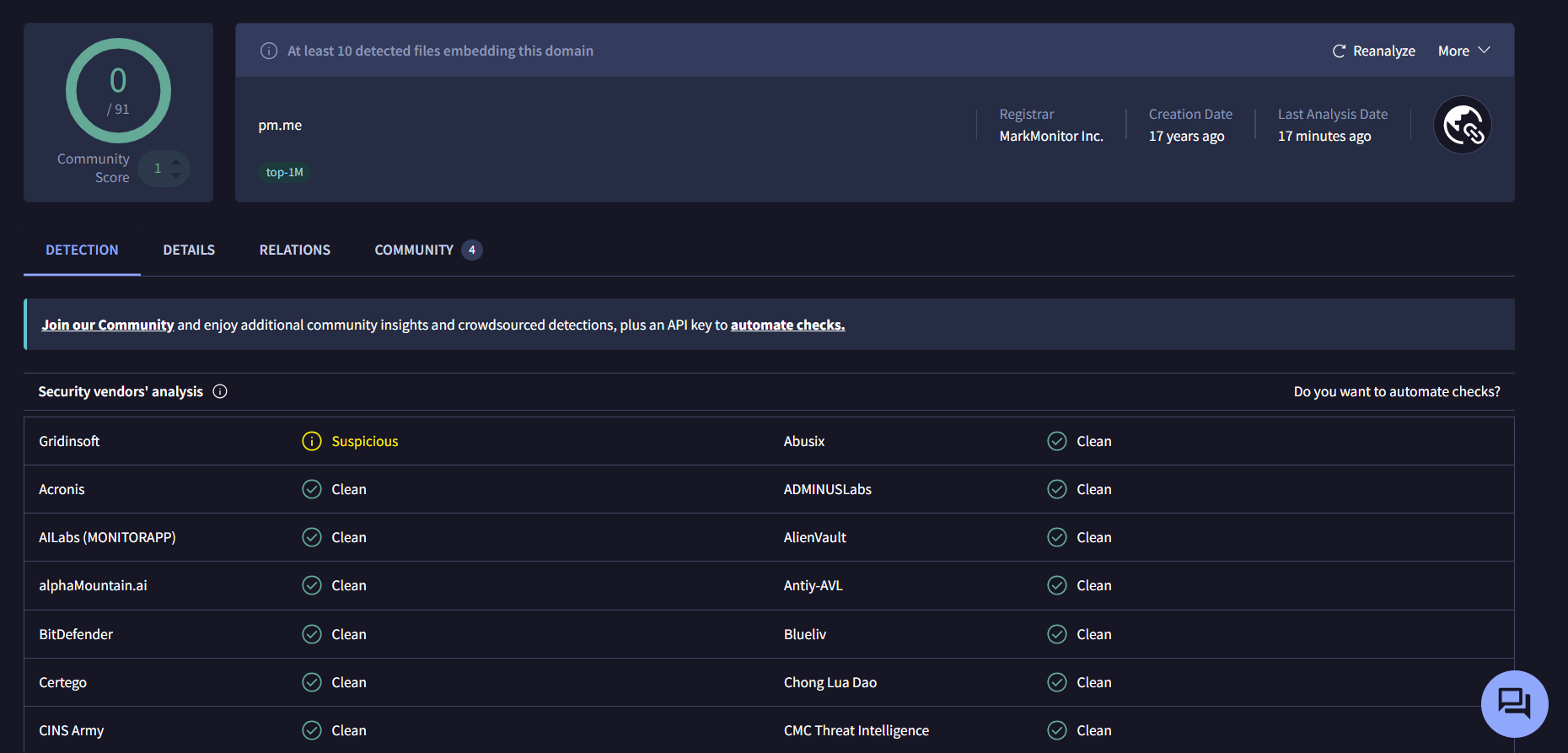The height and width of the screenshot is (753, 1568).
Task: Click the 0 / 91 detection score circle
Action: [x=118, y=91]
